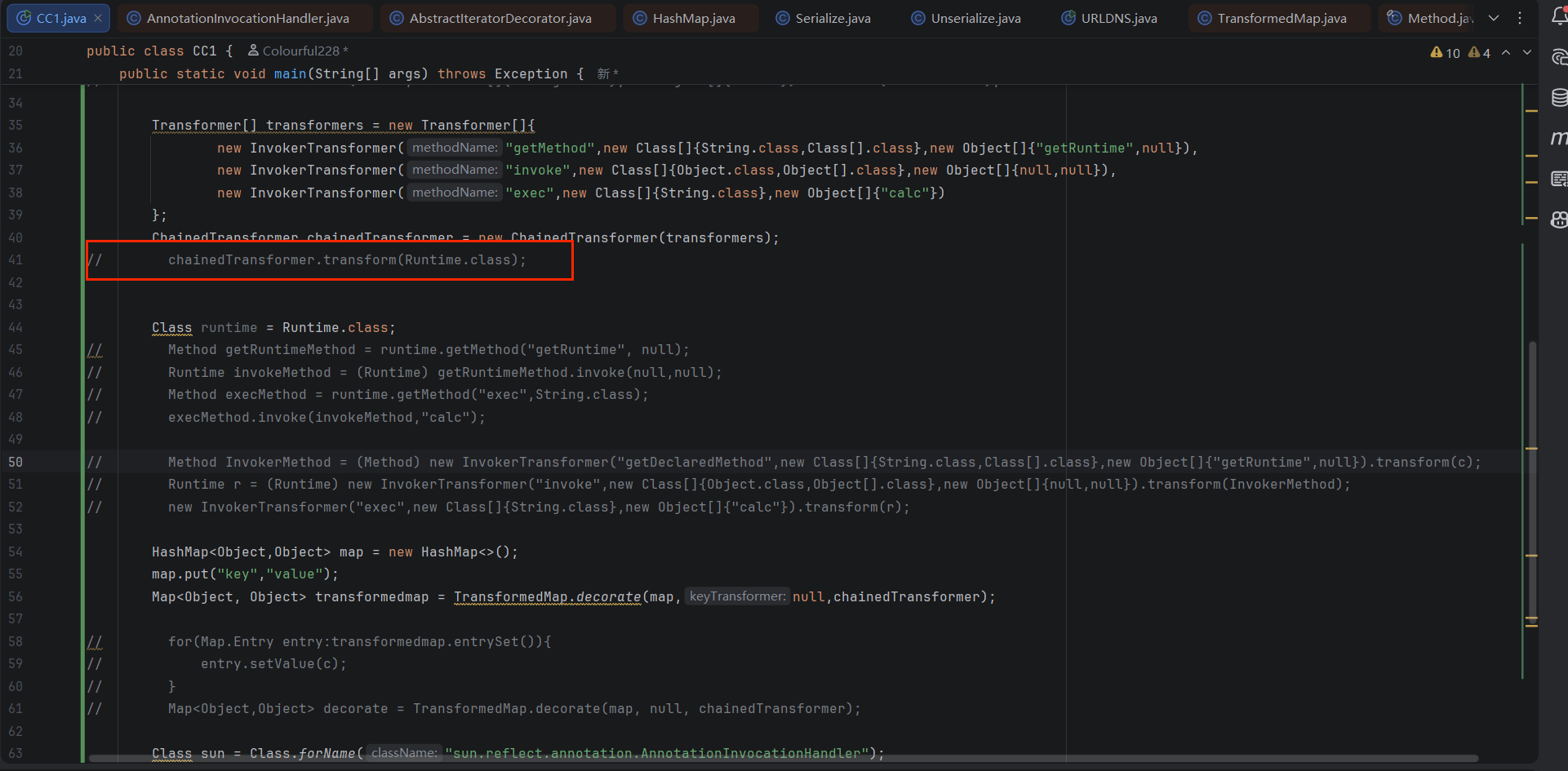Click 'Class runtime = Runtime.class;' line

(273, 327)
